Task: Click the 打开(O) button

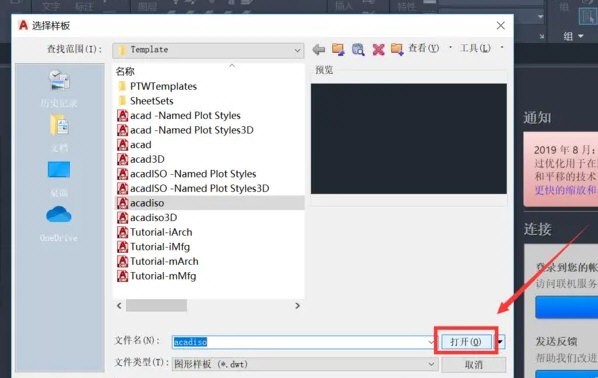Action: tap(466, 342)
